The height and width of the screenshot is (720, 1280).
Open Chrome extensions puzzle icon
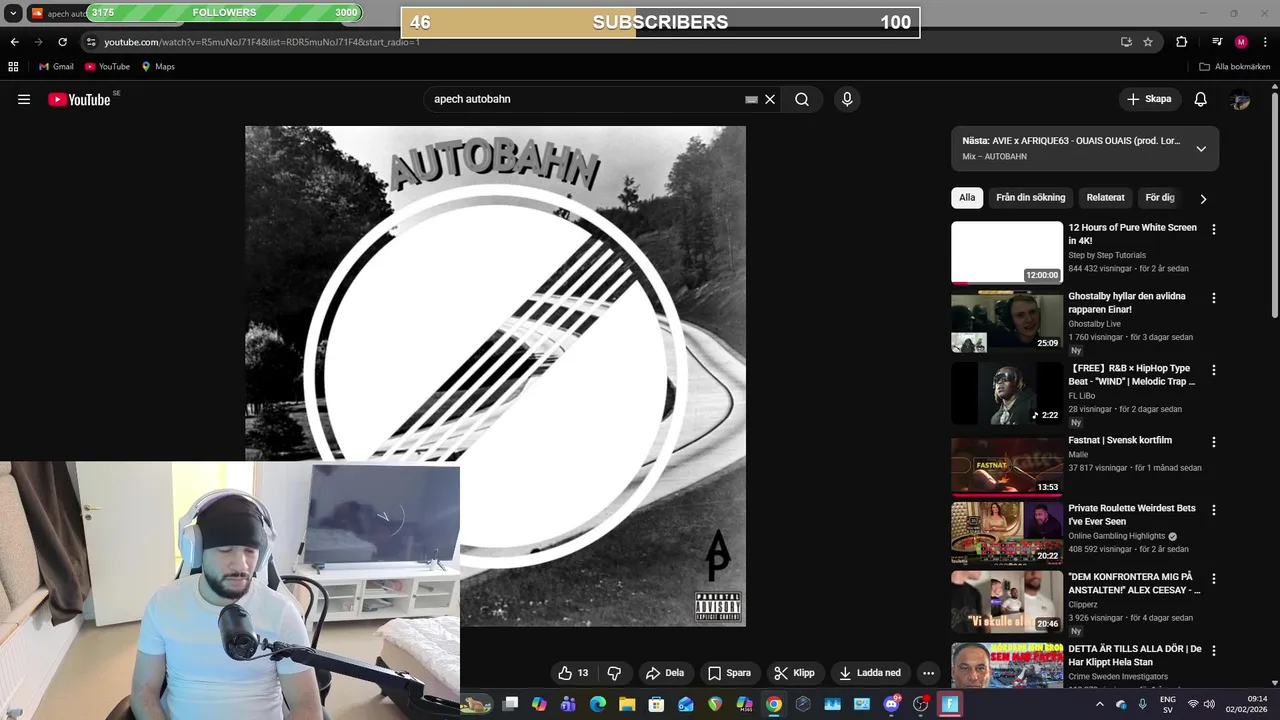(1182, 42)
